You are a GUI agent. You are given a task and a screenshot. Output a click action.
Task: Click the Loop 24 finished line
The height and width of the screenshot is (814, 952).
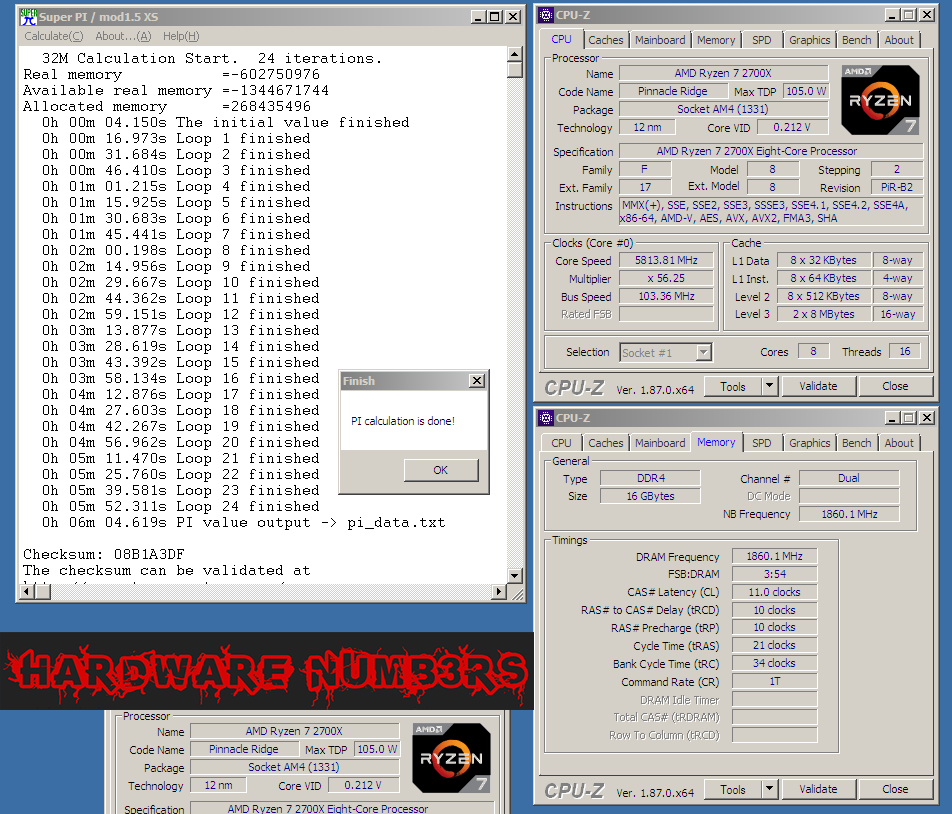click(180, 506)
